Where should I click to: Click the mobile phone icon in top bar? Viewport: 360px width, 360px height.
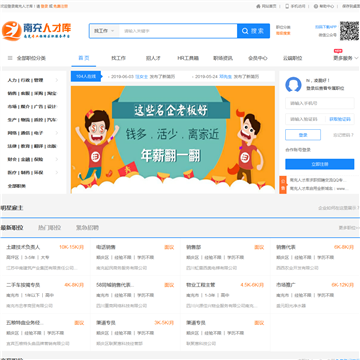287,6
